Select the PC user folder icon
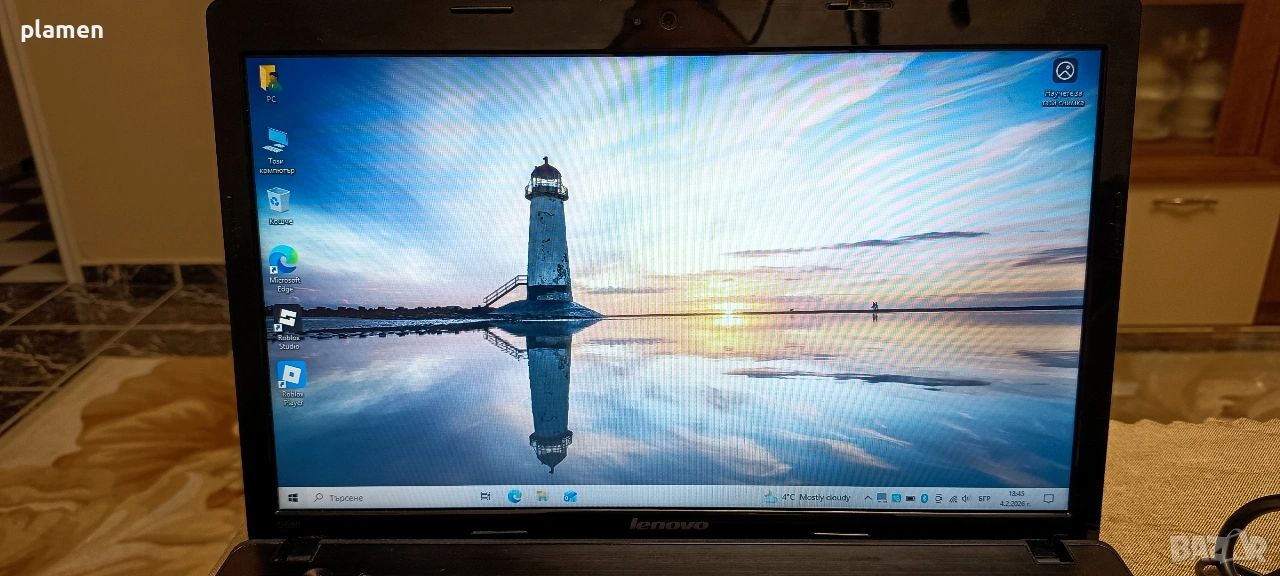Image resolution: width=1280 pixels, height=576 pixels. click(x=269, y=78)
